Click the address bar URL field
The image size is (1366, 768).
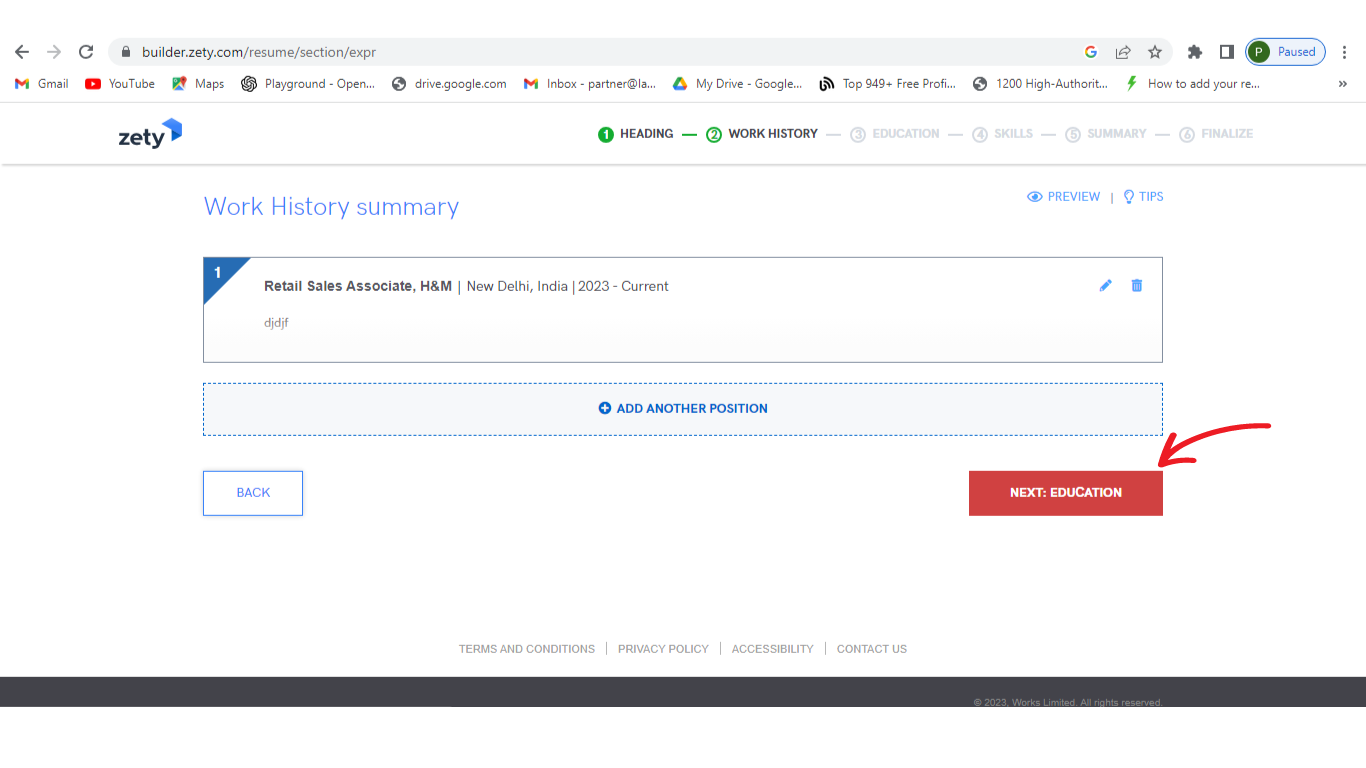pos(600,52)
